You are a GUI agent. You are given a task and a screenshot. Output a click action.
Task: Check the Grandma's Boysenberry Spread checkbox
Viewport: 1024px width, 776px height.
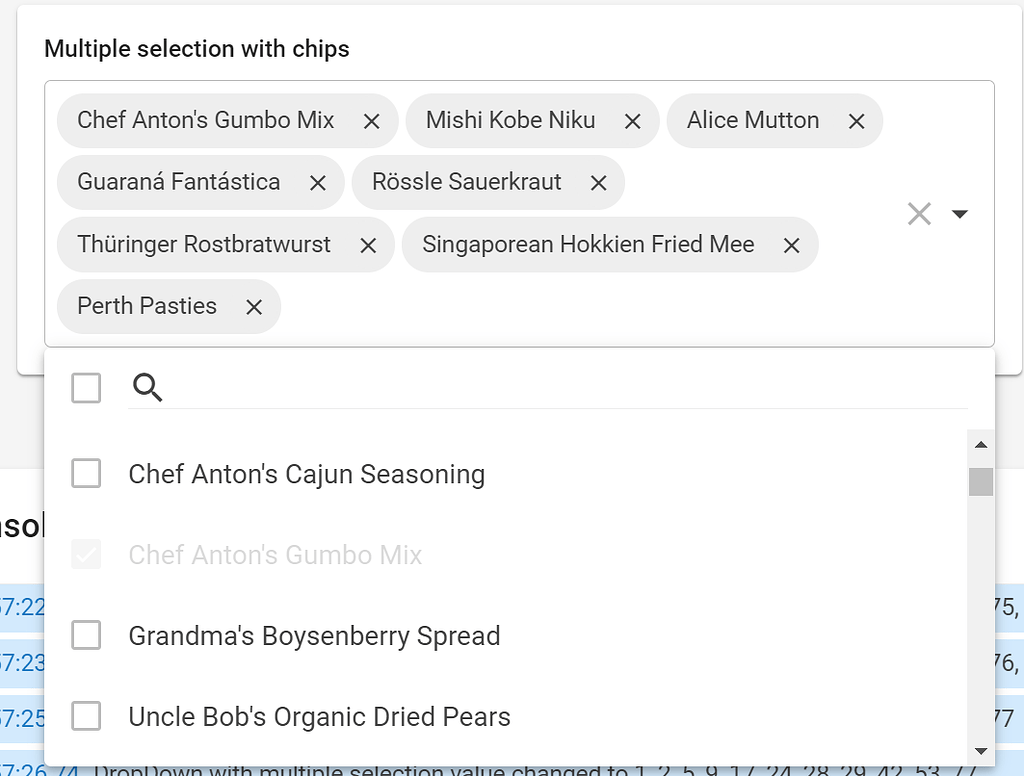coord(86,635)
